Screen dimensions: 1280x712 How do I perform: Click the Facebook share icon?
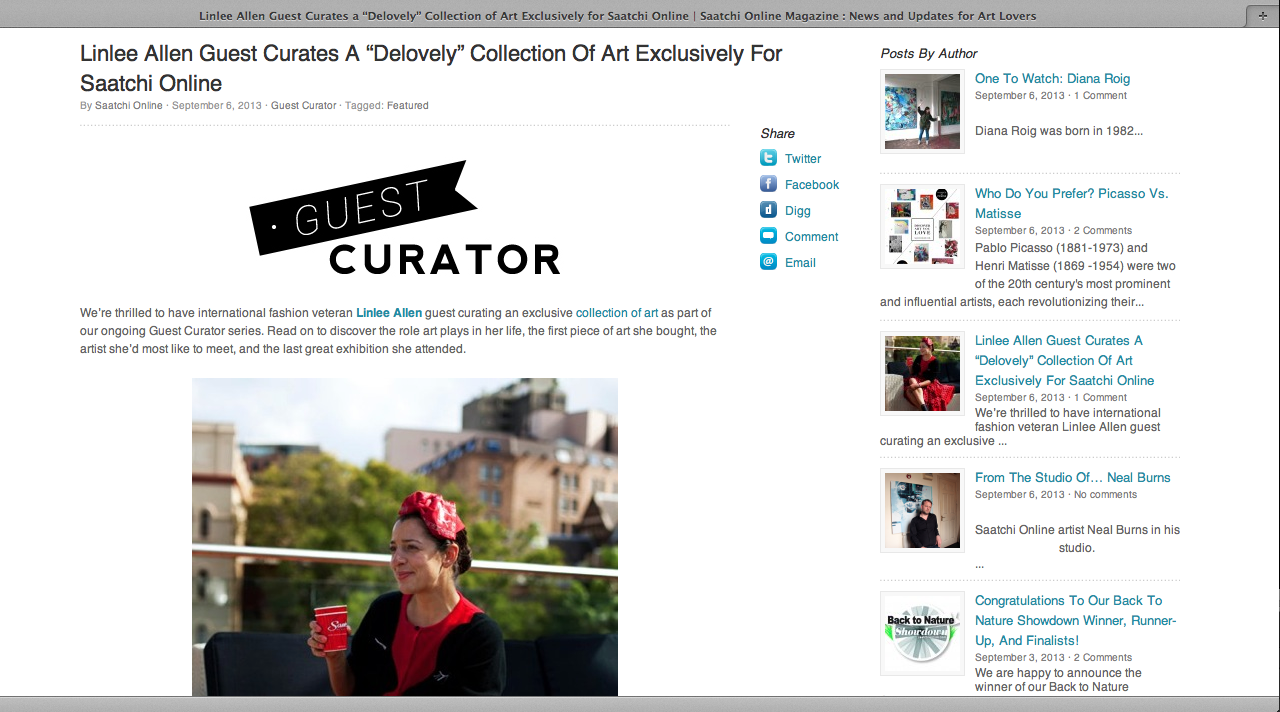[768, 184]
